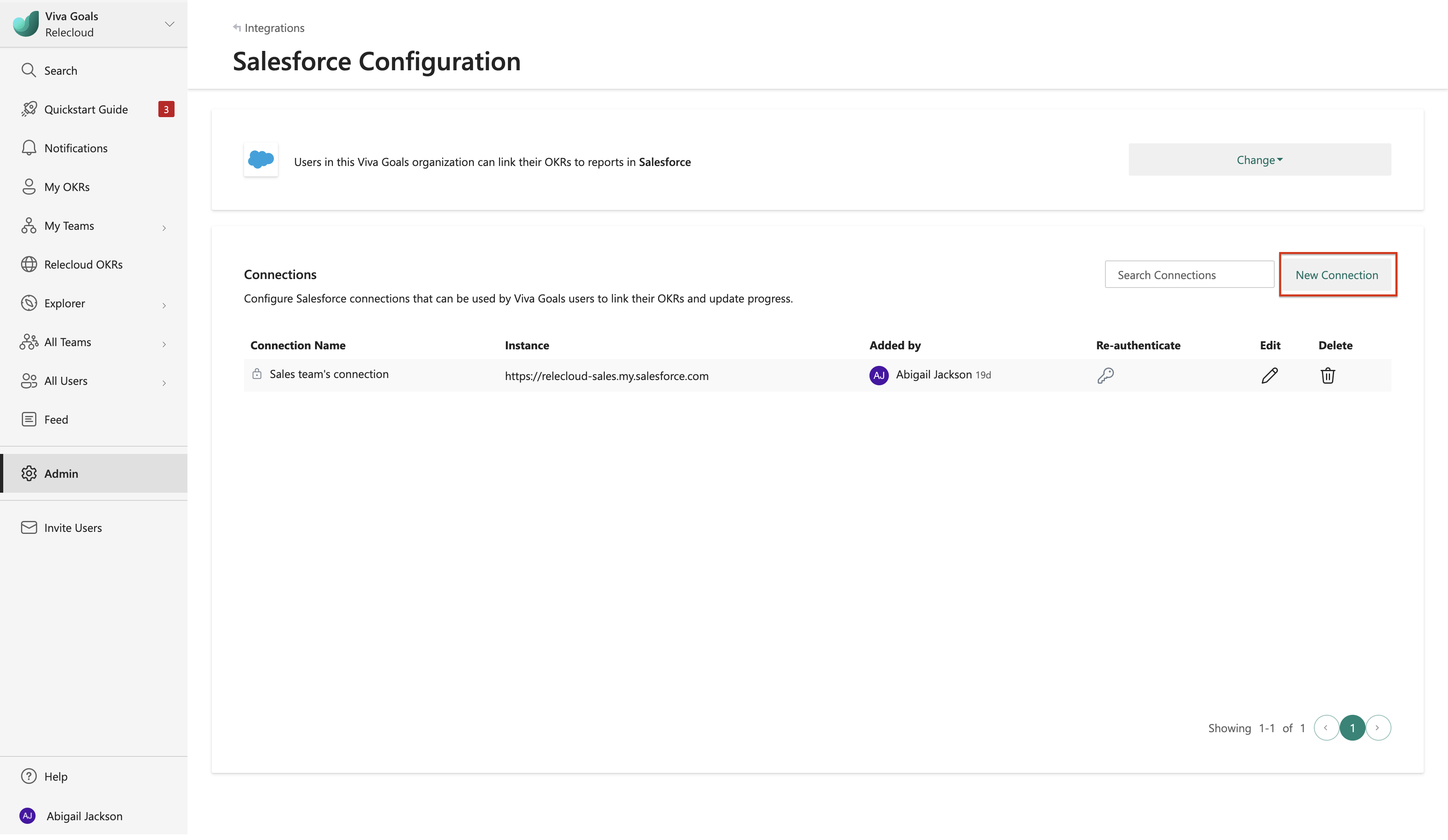Go to next page of connections

[1378, 727]
